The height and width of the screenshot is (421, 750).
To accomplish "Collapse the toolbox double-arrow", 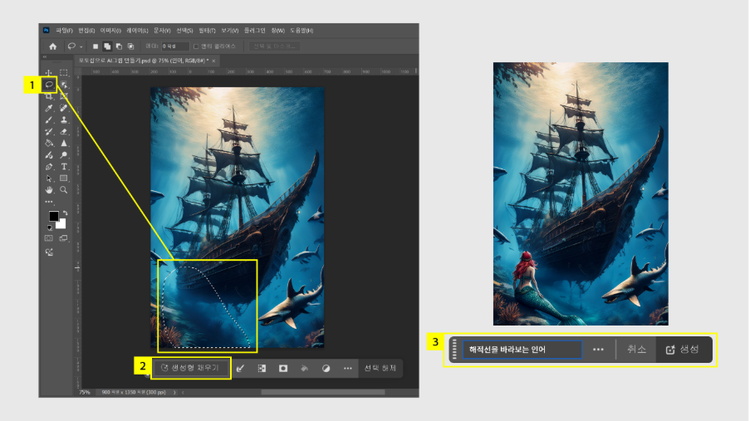I will pos(44,57).
